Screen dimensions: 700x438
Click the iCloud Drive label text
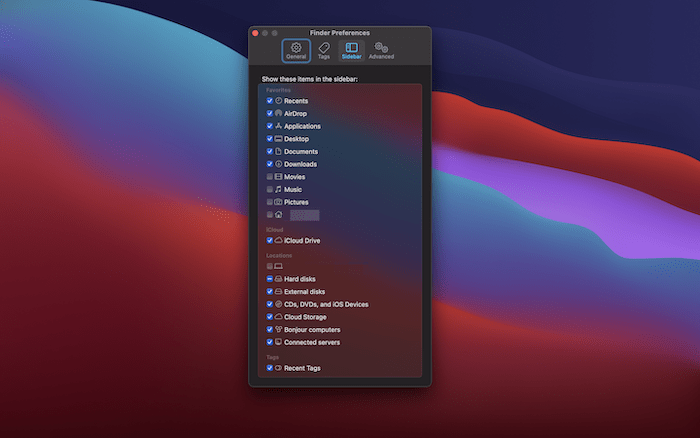pos(302,240)
